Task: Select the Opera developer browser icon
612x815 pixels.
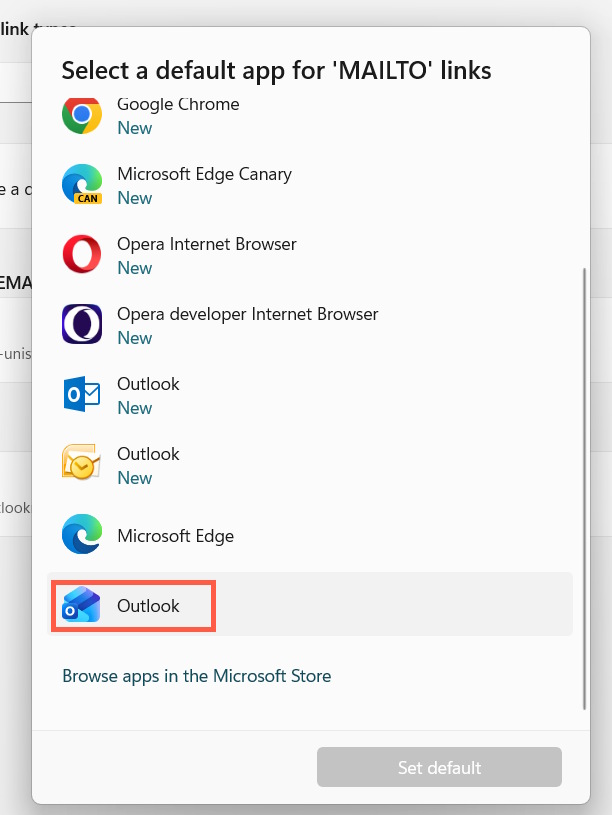Action: [82, 324]
